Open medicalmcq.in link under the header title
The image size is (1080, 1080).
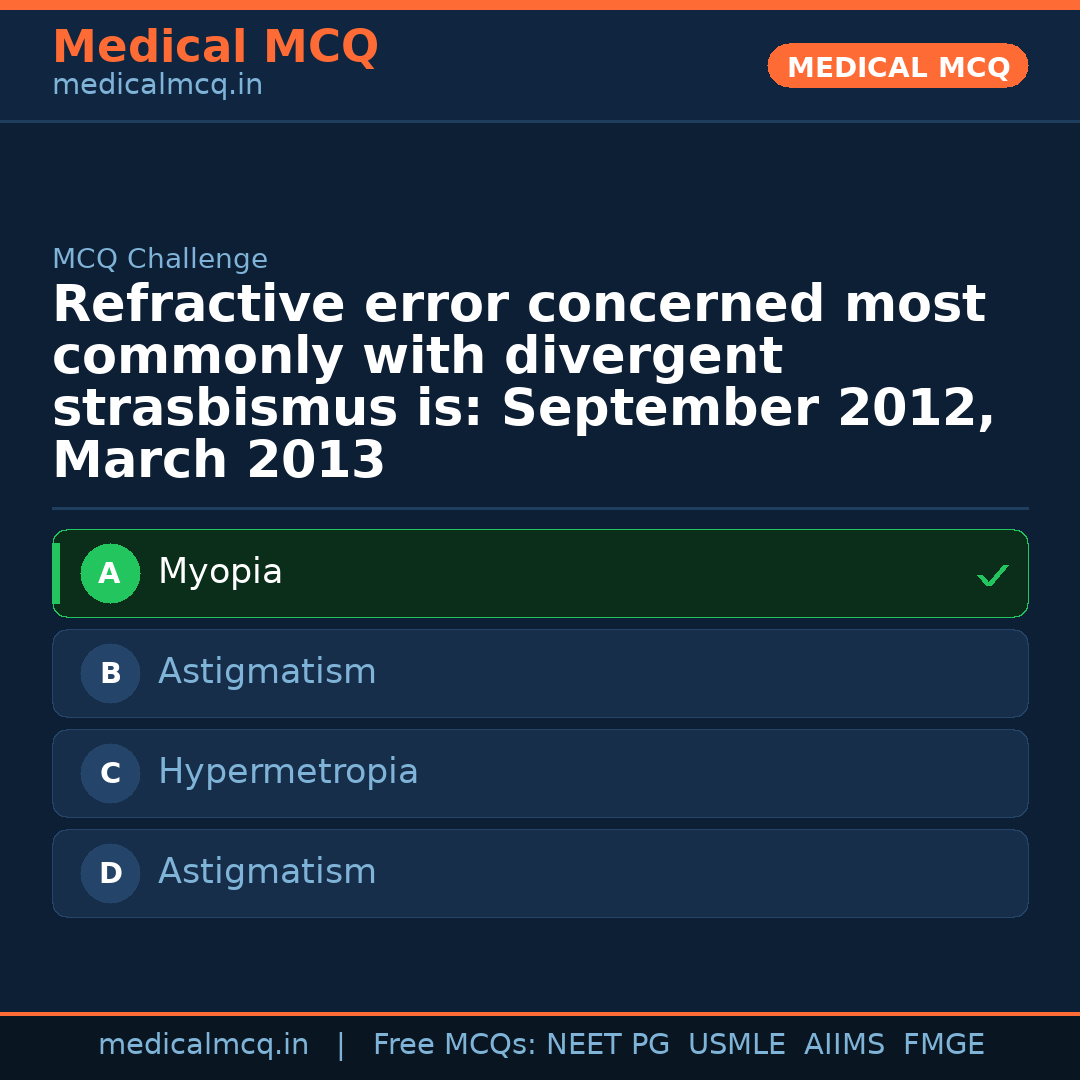(x=157, y=86)
